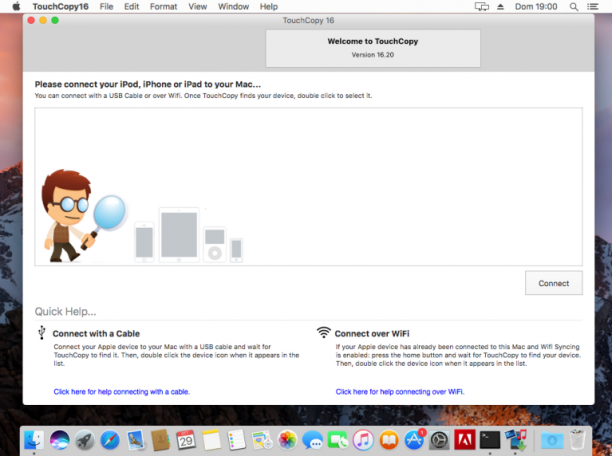Open help link for connecting over WiFi

click(400, 392)
